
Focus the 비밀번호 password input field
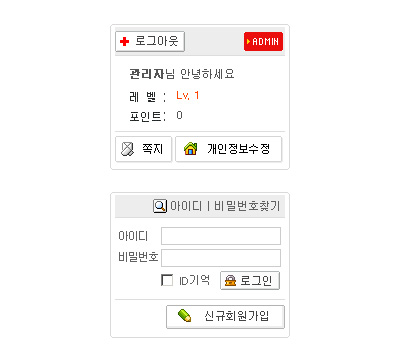(x=221, y=258)
